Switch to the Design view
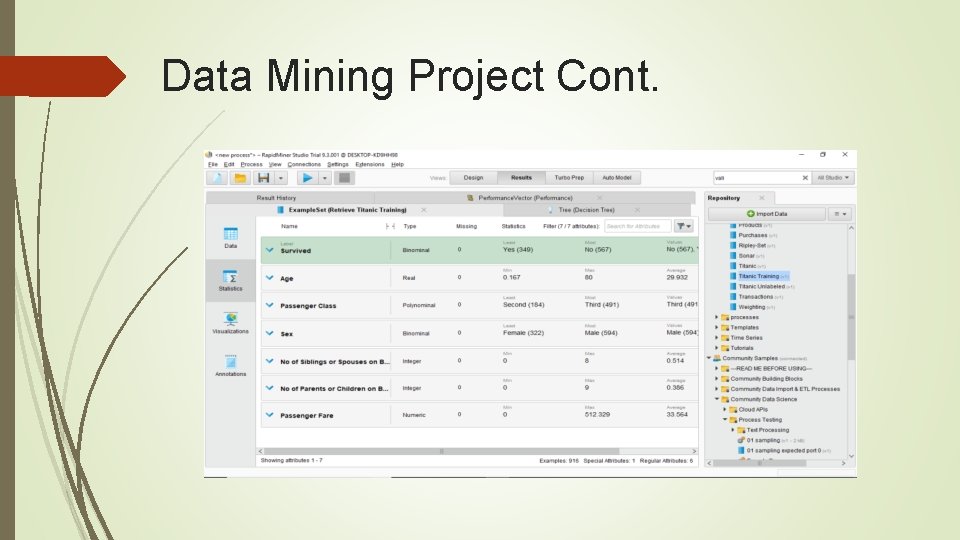The image size is (960, 540). tap(473, 178)
